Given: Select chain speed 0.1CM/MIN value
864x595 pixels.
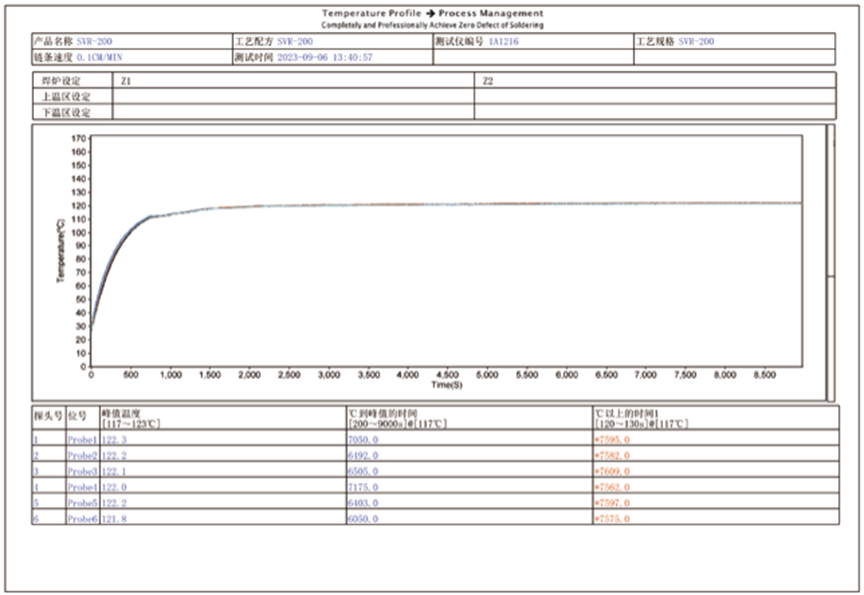Looking at the screenshot, I should coord(104,58).
